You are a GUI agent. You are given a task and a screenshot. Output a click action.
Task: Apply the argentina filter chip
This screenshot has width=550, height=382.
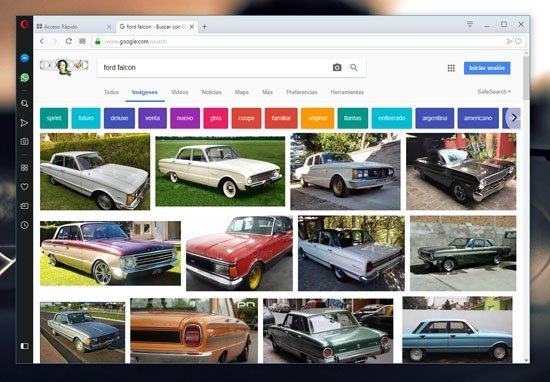[x=435, y=118]
